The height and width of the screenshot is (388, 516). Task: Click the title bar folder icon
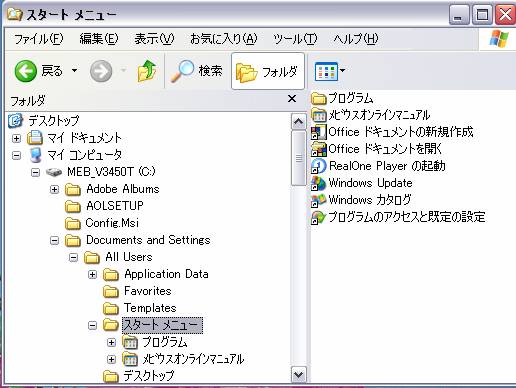point(15,14)
